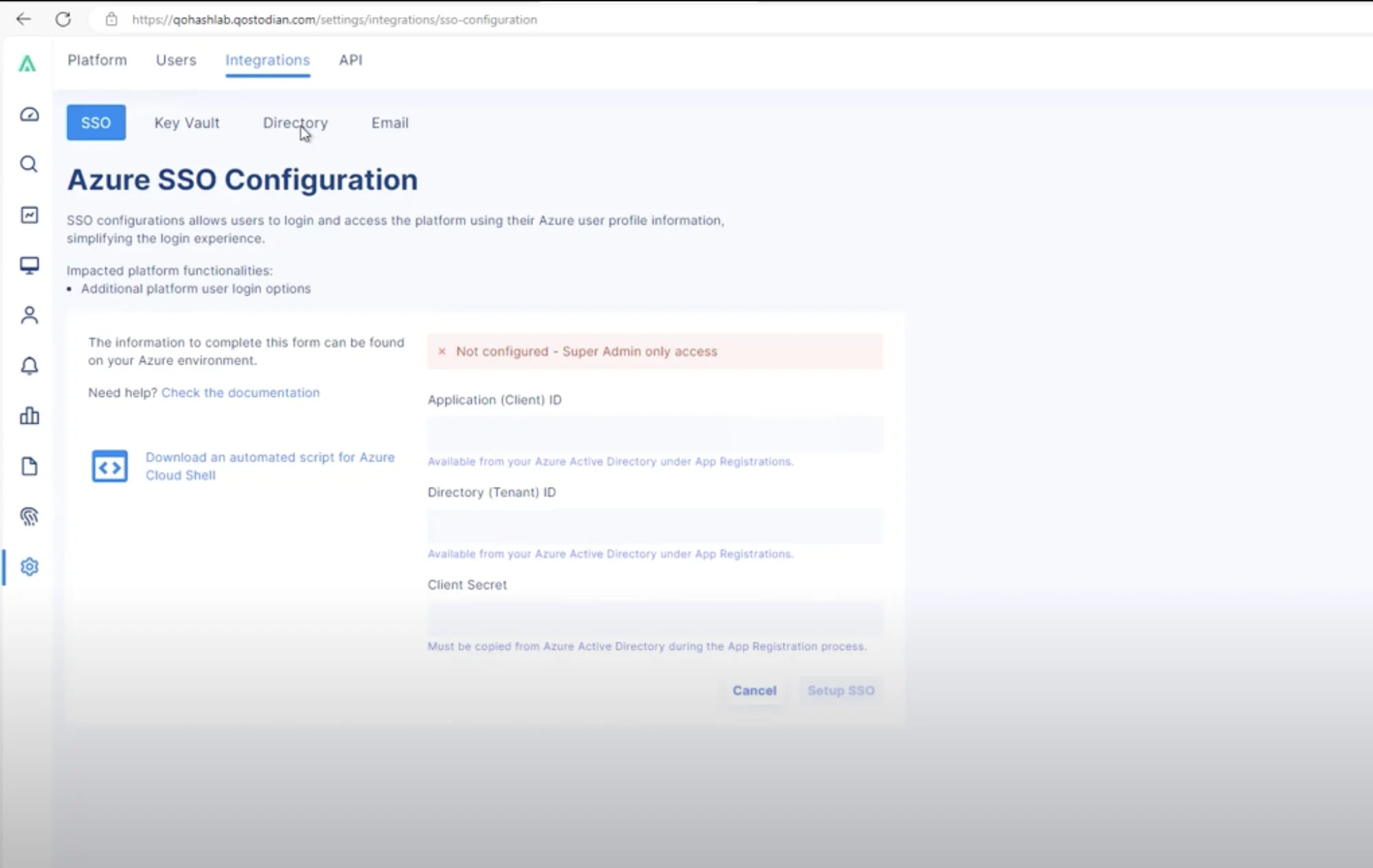Open the Directory sub-tab
This screenshot has height=868, width=1373.
pos(295,122)
